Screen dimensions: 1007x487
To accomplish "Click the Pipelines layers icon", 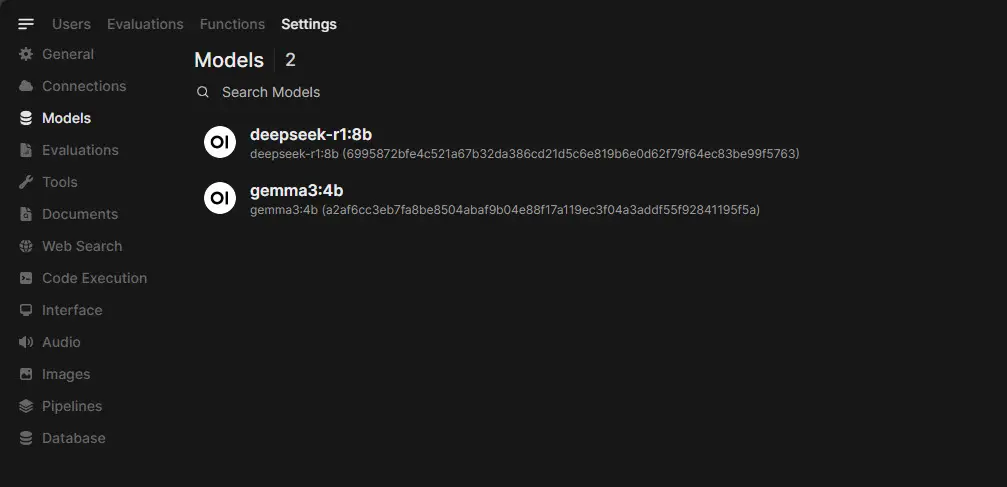I will point(26,406).
